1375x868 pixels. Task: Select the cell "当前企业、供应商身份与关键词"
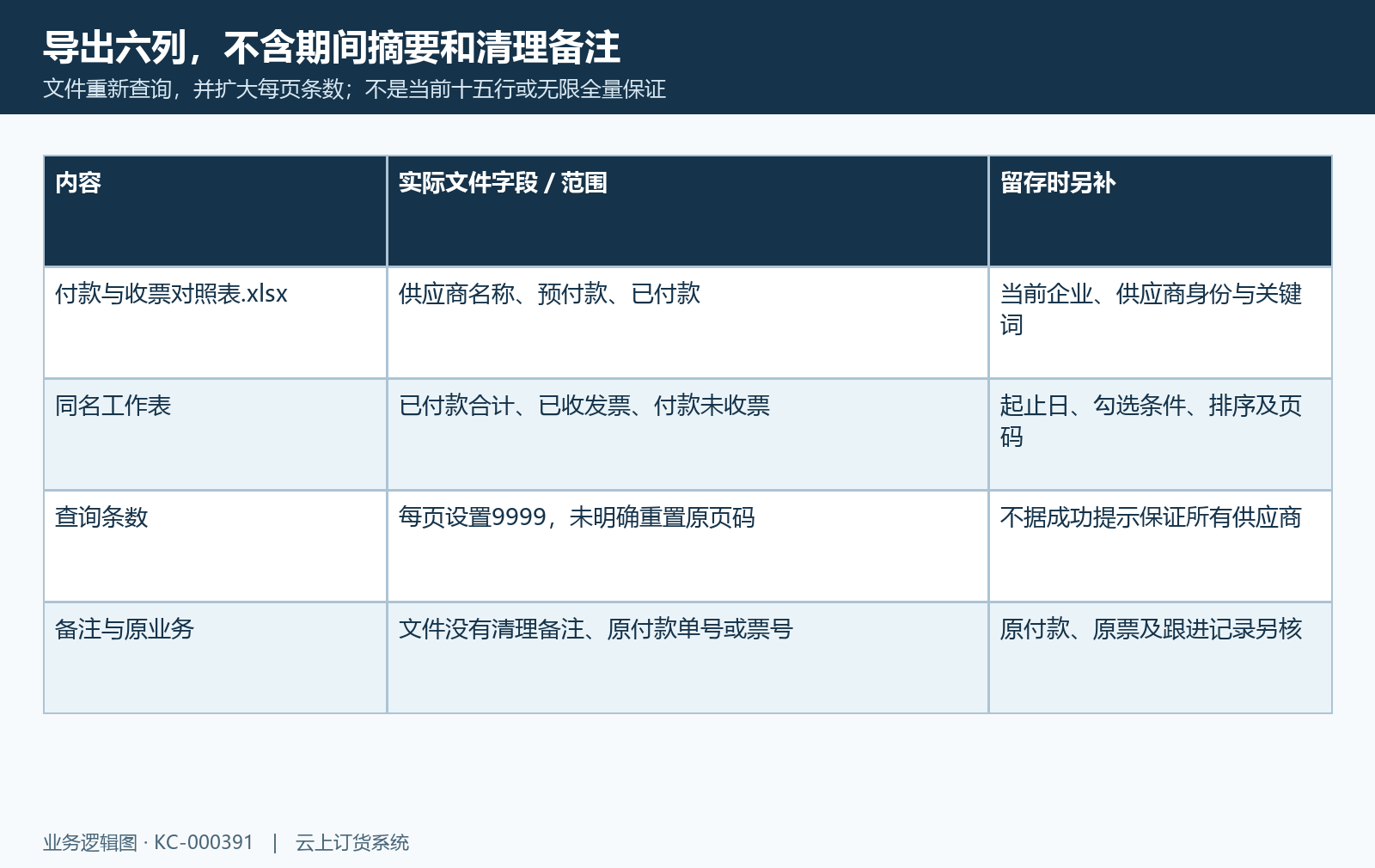coord(1160,323)
